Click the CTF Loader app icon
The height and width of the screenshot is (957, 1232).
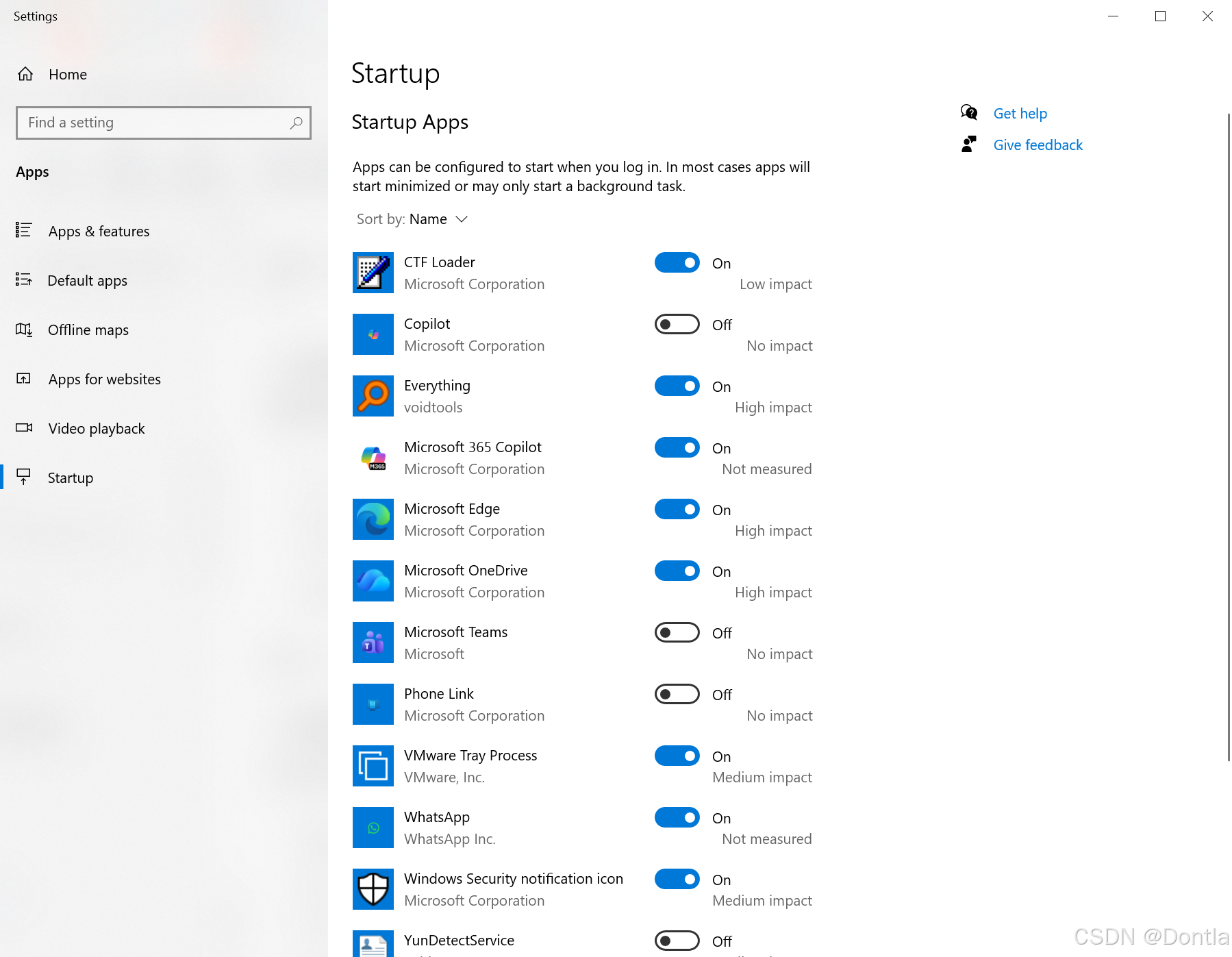pyautogui.click(x=373, y=273)
